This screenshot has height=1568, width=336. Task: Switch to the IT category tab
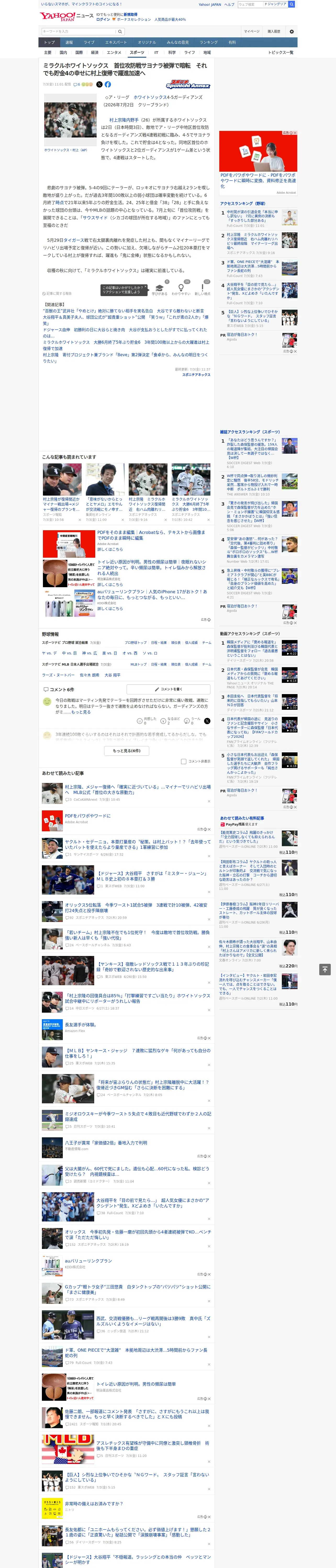tap(156, 52)
